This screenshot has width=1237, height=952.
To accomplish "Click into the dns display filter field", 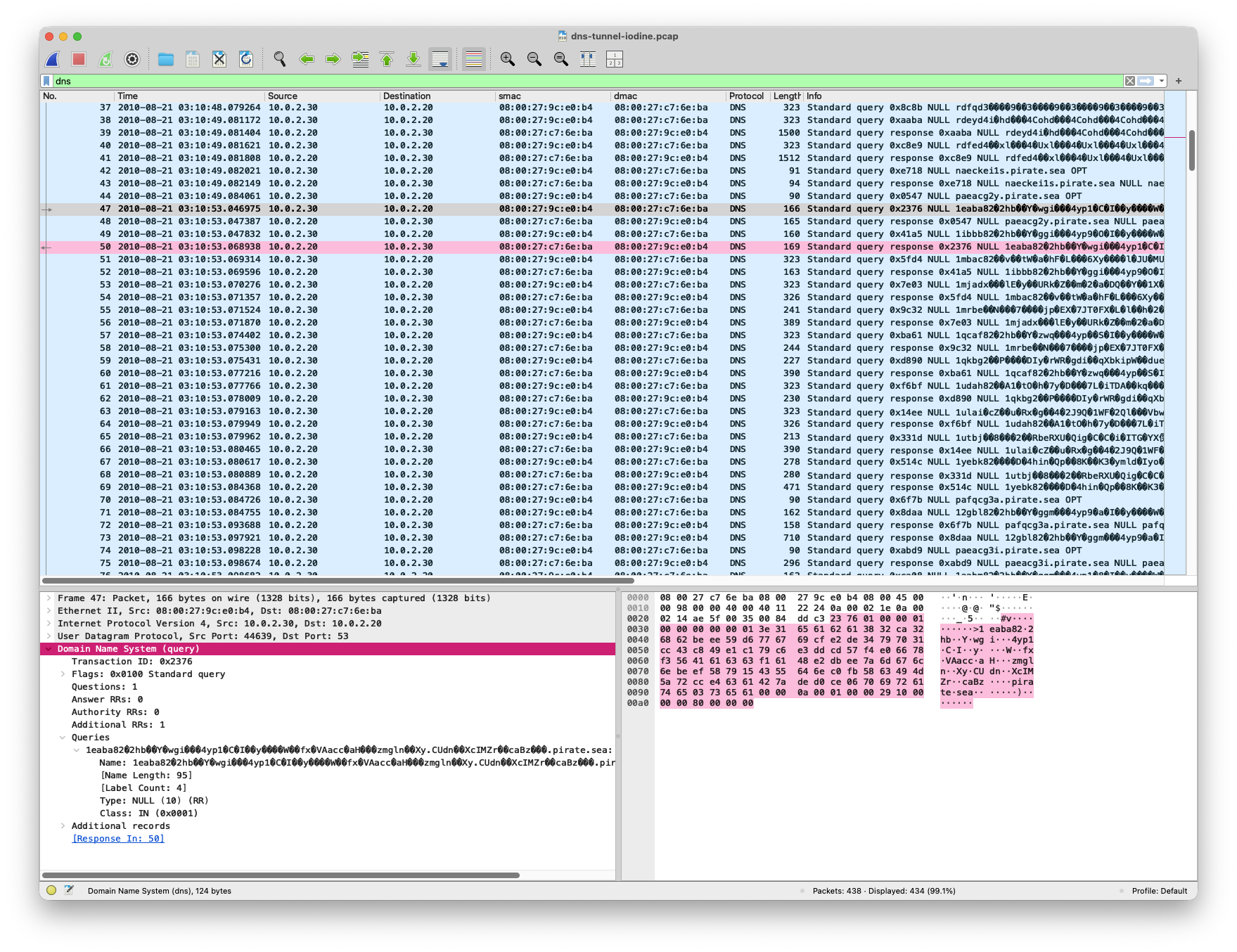I will tap(587, 81).
